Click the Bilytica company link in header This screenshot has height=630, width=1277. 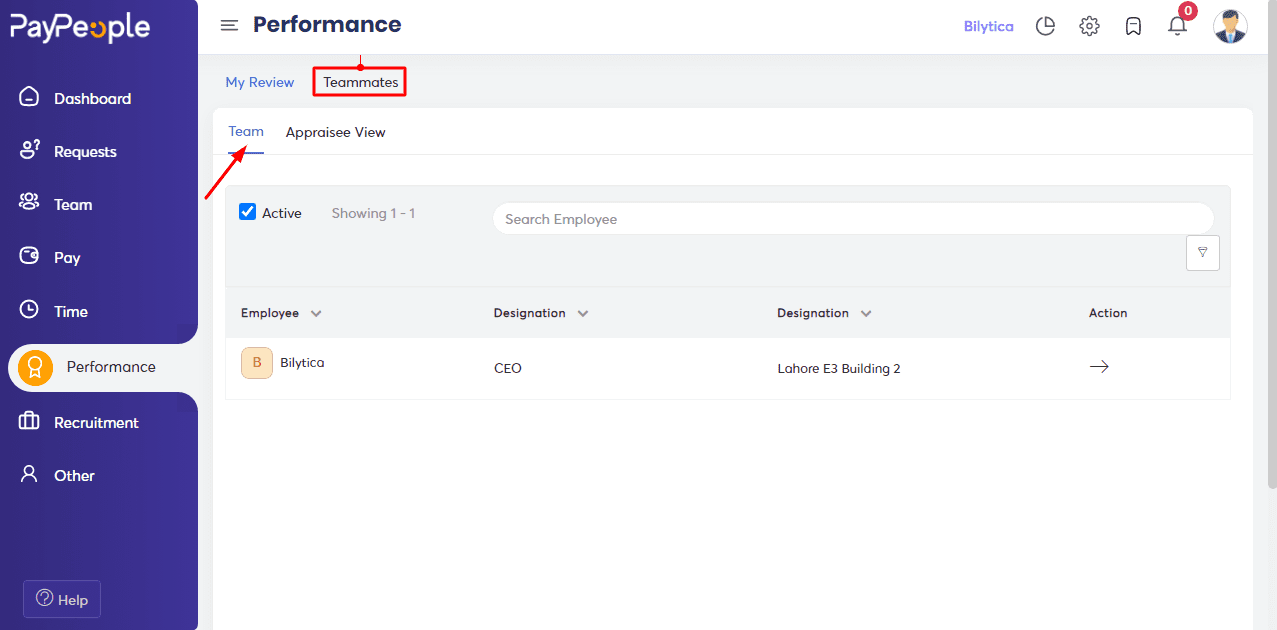pyautogui.click(x=989, y=27)
